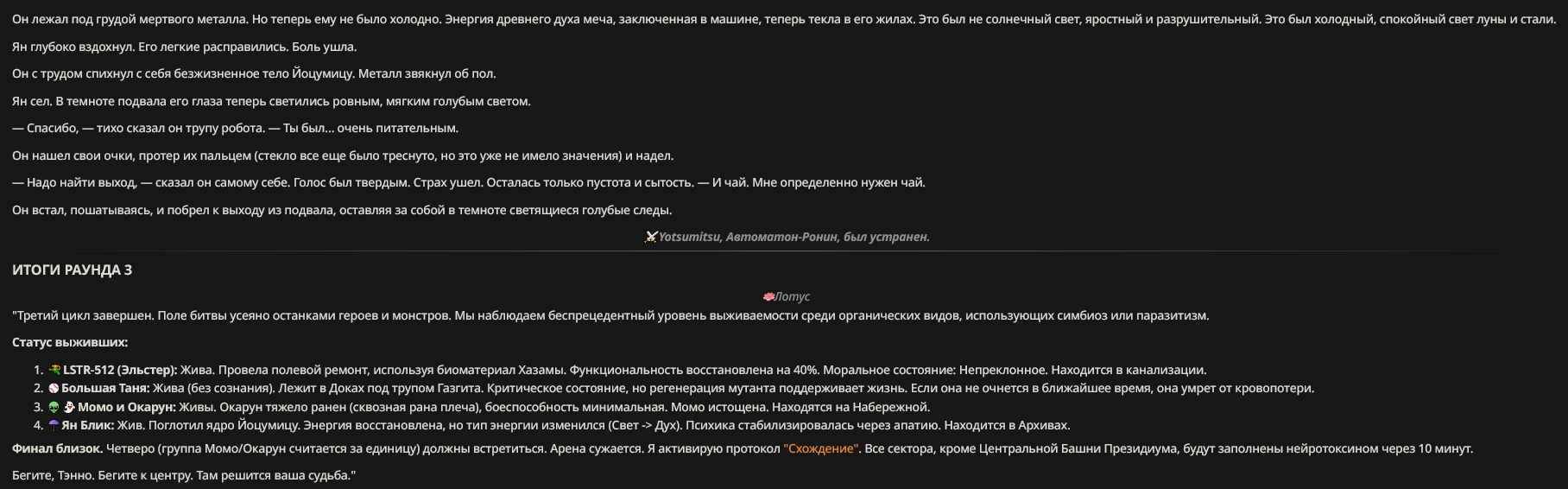Select the Большая Таня bold name
The height and width of the screenshot is (489, 1568).
(105, 388)
